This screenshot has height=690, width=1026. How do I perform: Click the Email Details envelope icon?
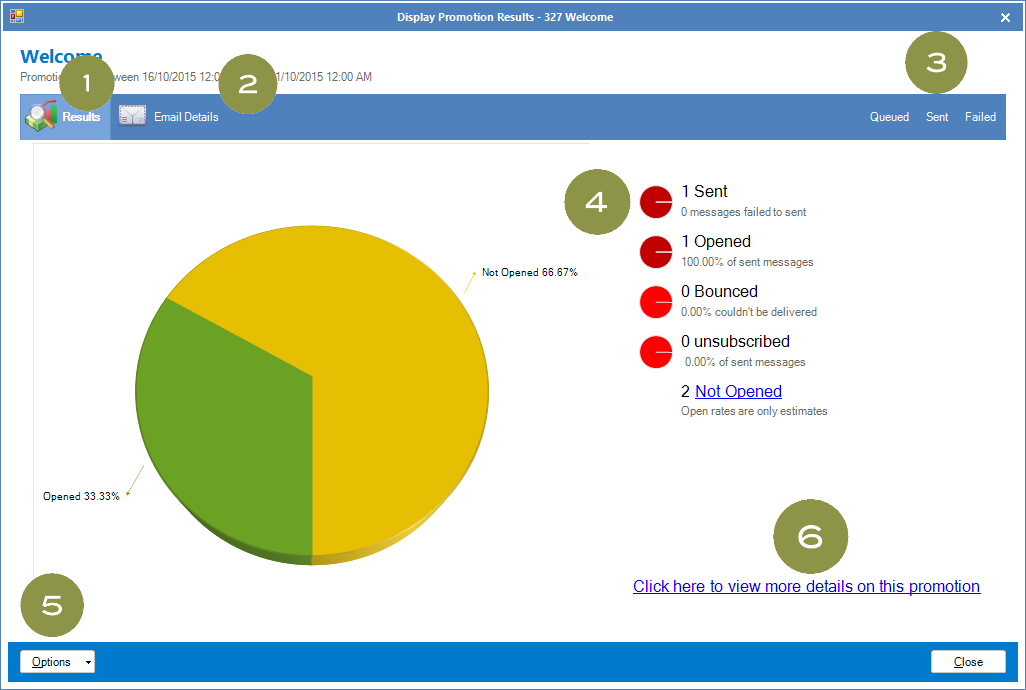coord(133,117)
